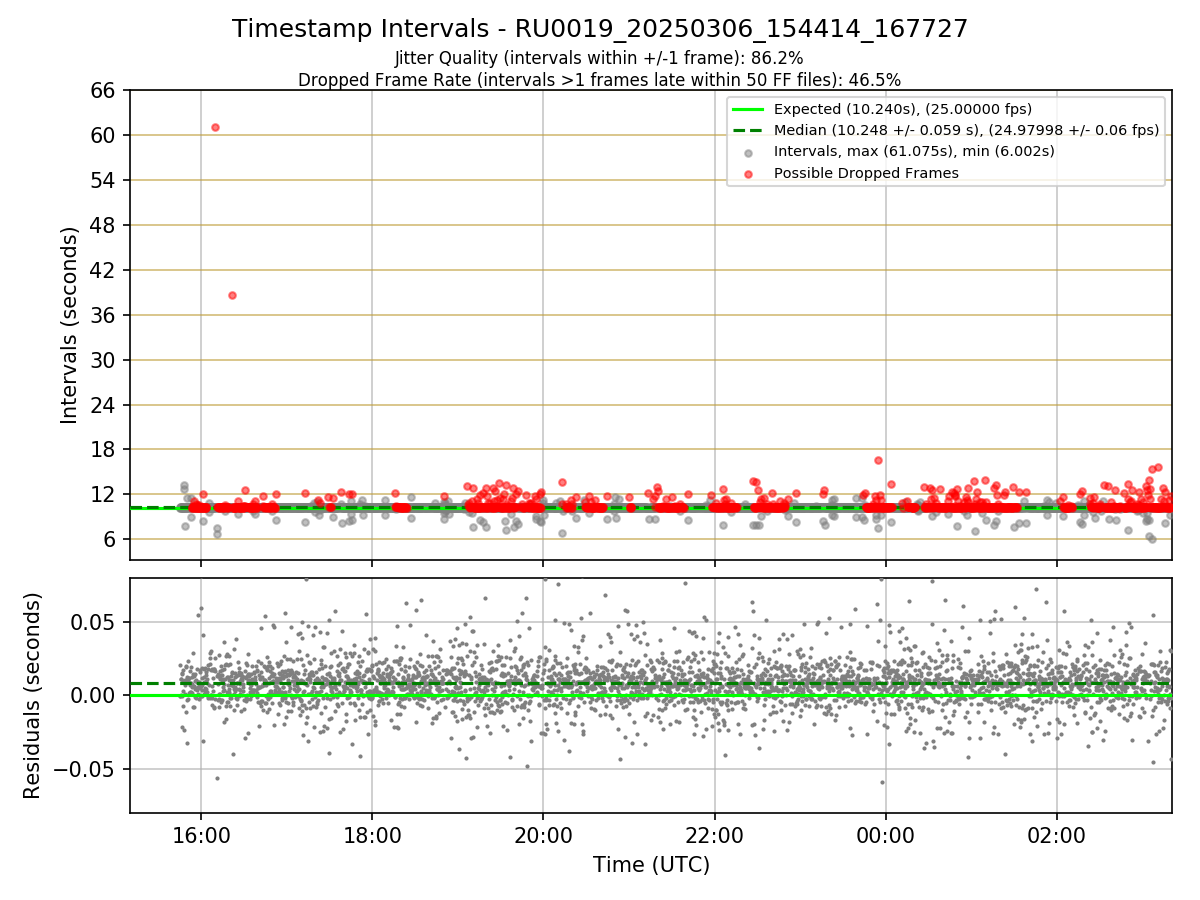Select the 'Possible Dropped Frames' legend text
This screenshot has height=900, width=1200.
[x=866, y=173]
